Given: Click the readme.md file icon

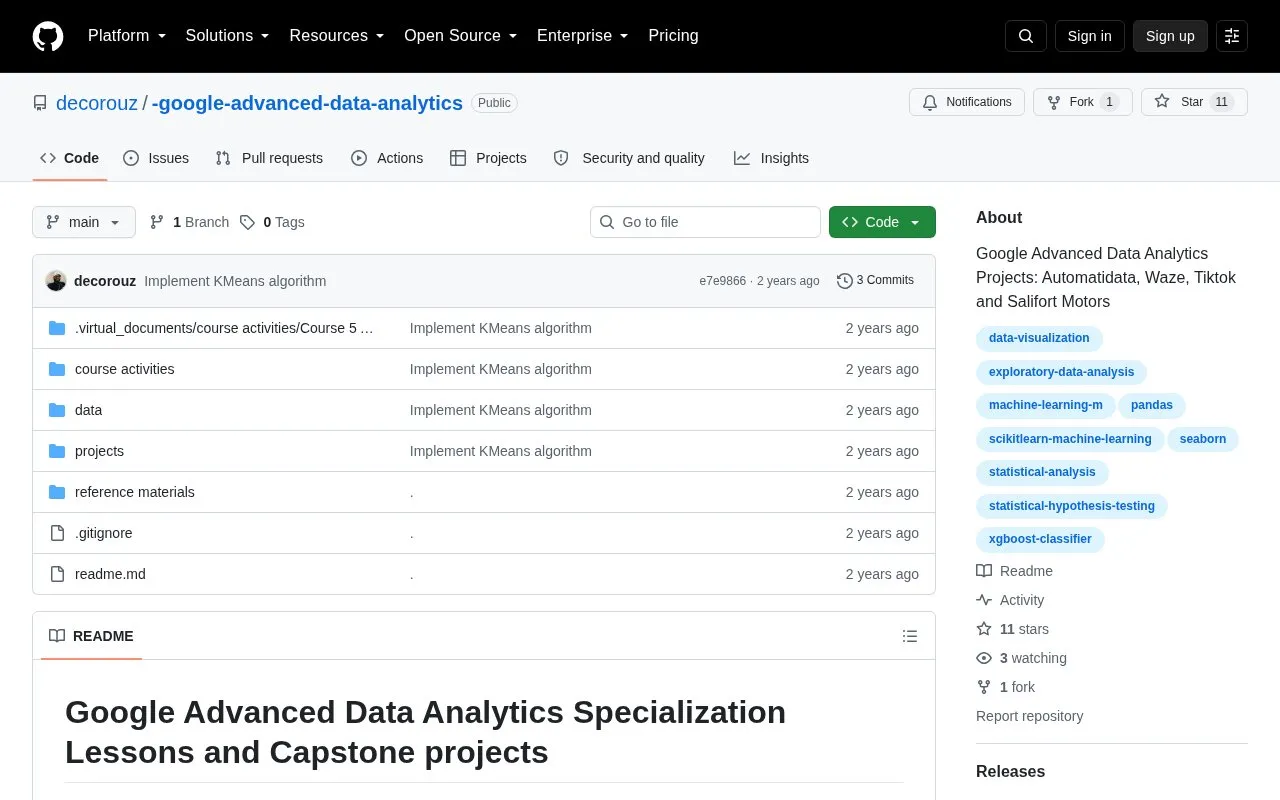Looking at the screenshot, I should coord(57,574).
